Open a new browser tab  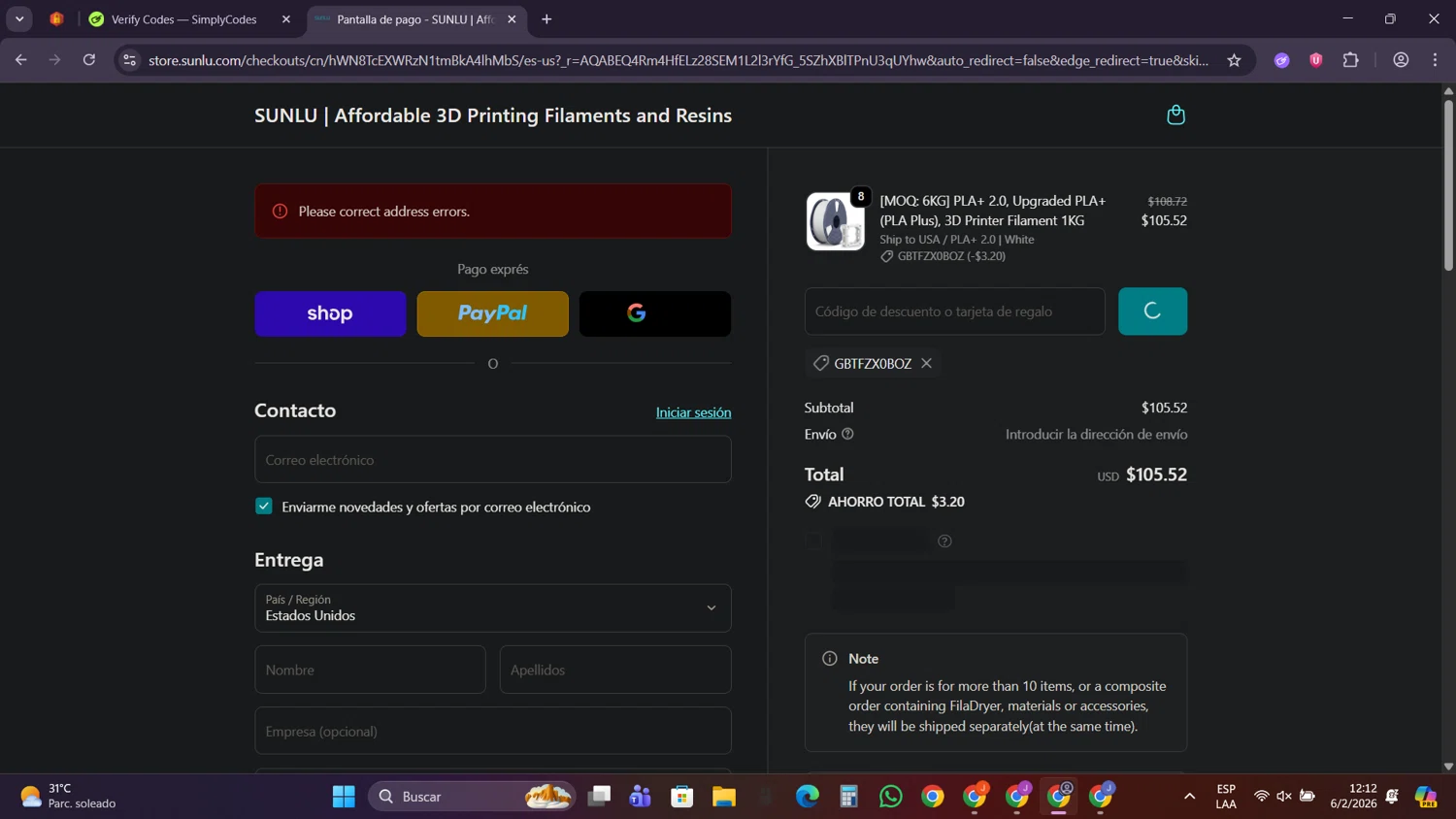(x=546, y=19)
